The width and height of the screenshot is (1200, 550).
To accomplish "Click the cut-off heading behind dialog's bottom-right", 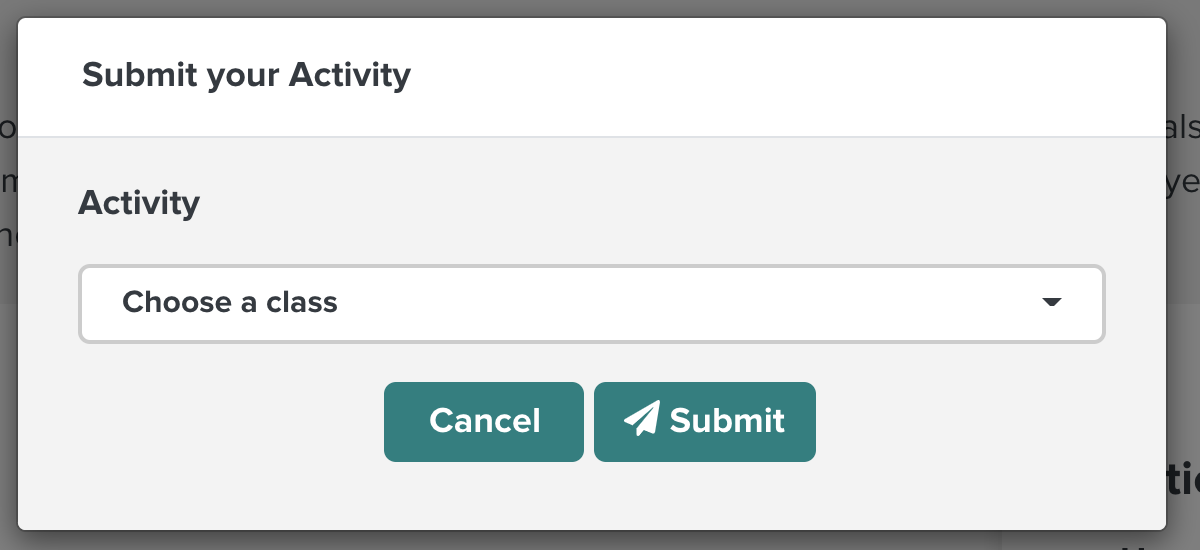I will click(x=1184, y=481).
